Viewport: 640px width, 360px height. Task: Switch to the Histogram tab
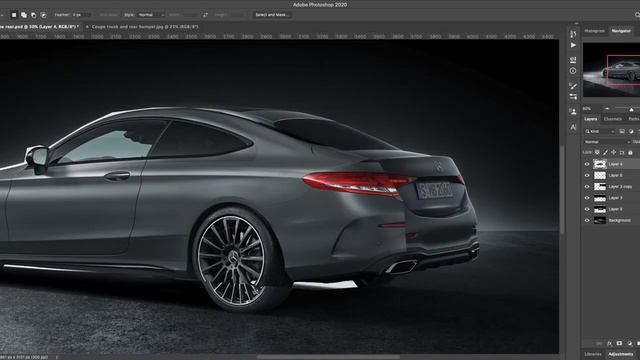594,31
